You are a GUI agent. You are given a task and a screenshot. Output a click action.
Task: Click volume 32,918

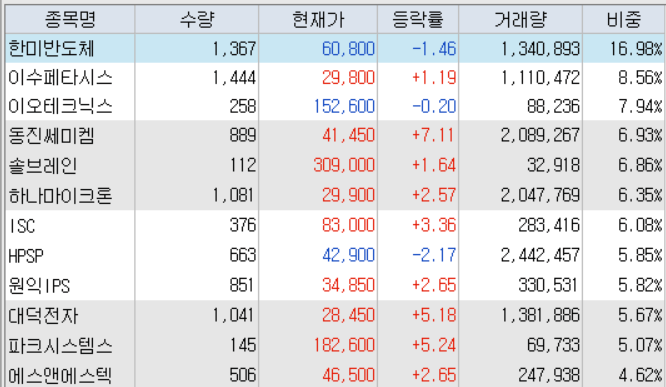(553, 165)
